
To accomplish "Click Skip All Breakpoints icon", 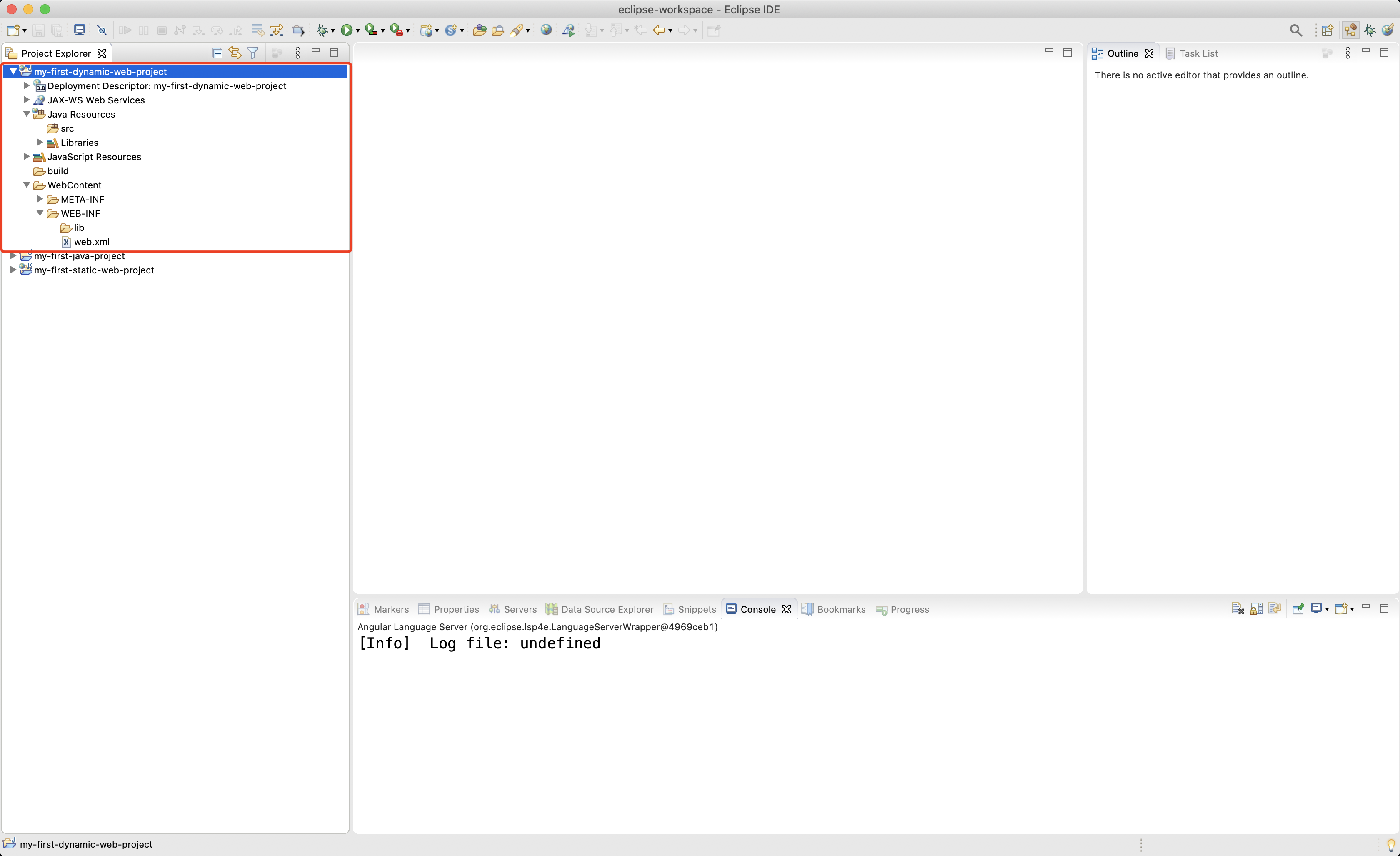I will 102,30.
